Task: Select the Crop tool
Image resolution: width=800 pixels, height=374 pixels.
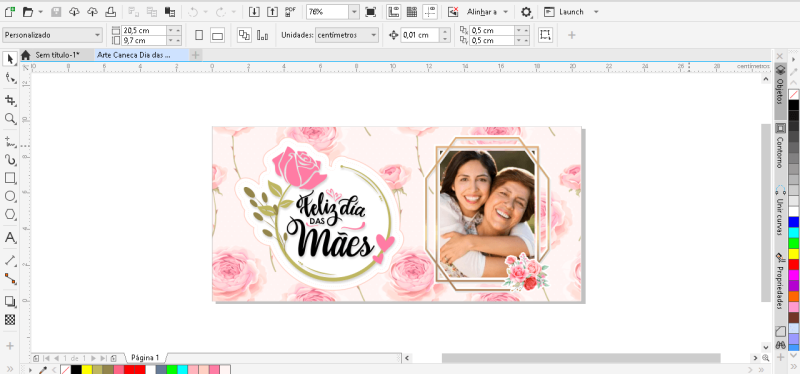Action: point(10,100)
